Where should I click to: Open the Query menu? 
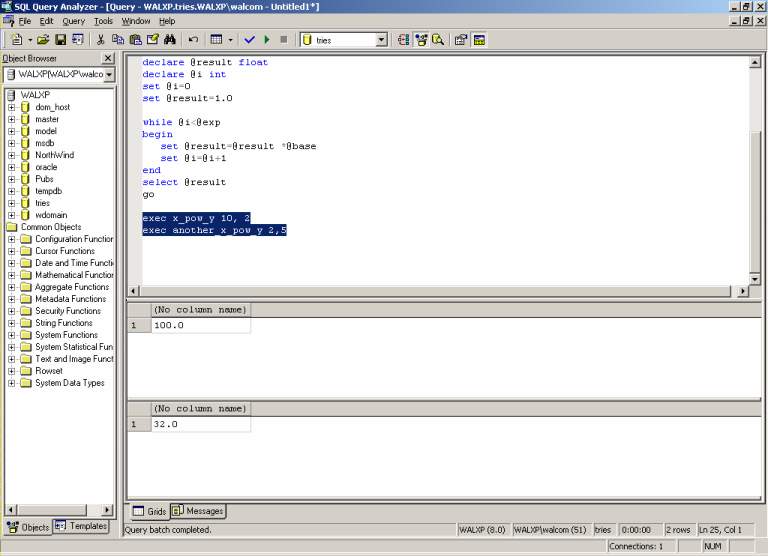73,21
